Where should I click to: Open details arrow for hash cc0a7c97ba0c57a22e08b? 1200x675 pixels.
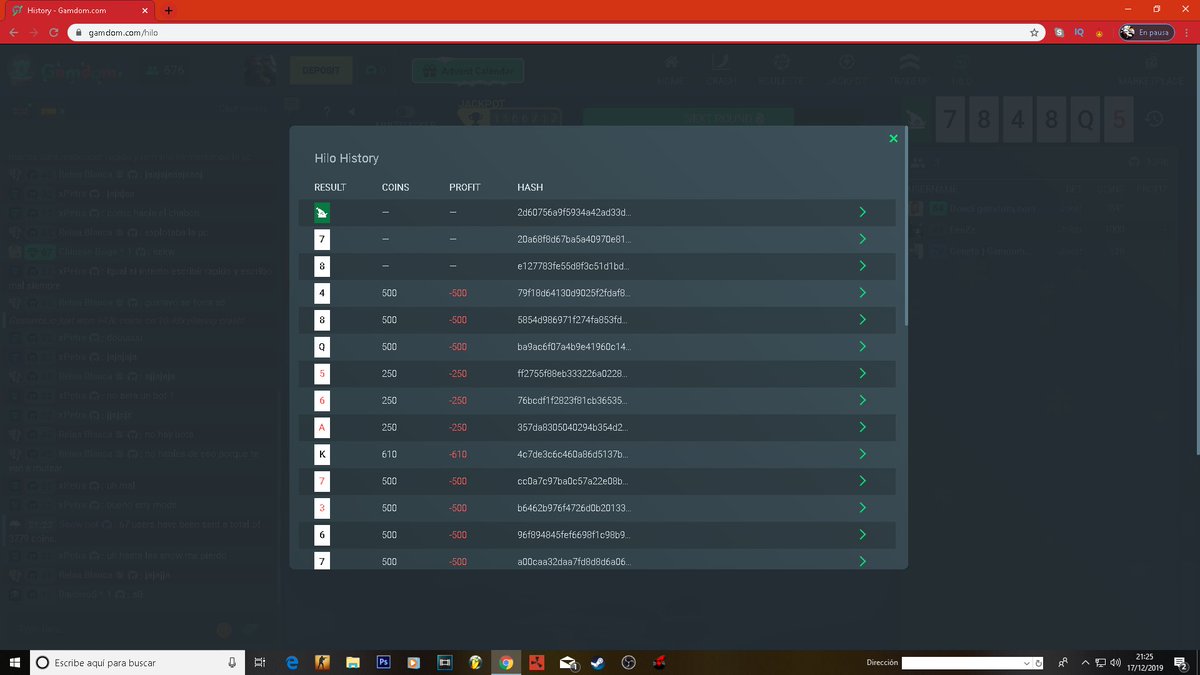(x=862, y=481)
